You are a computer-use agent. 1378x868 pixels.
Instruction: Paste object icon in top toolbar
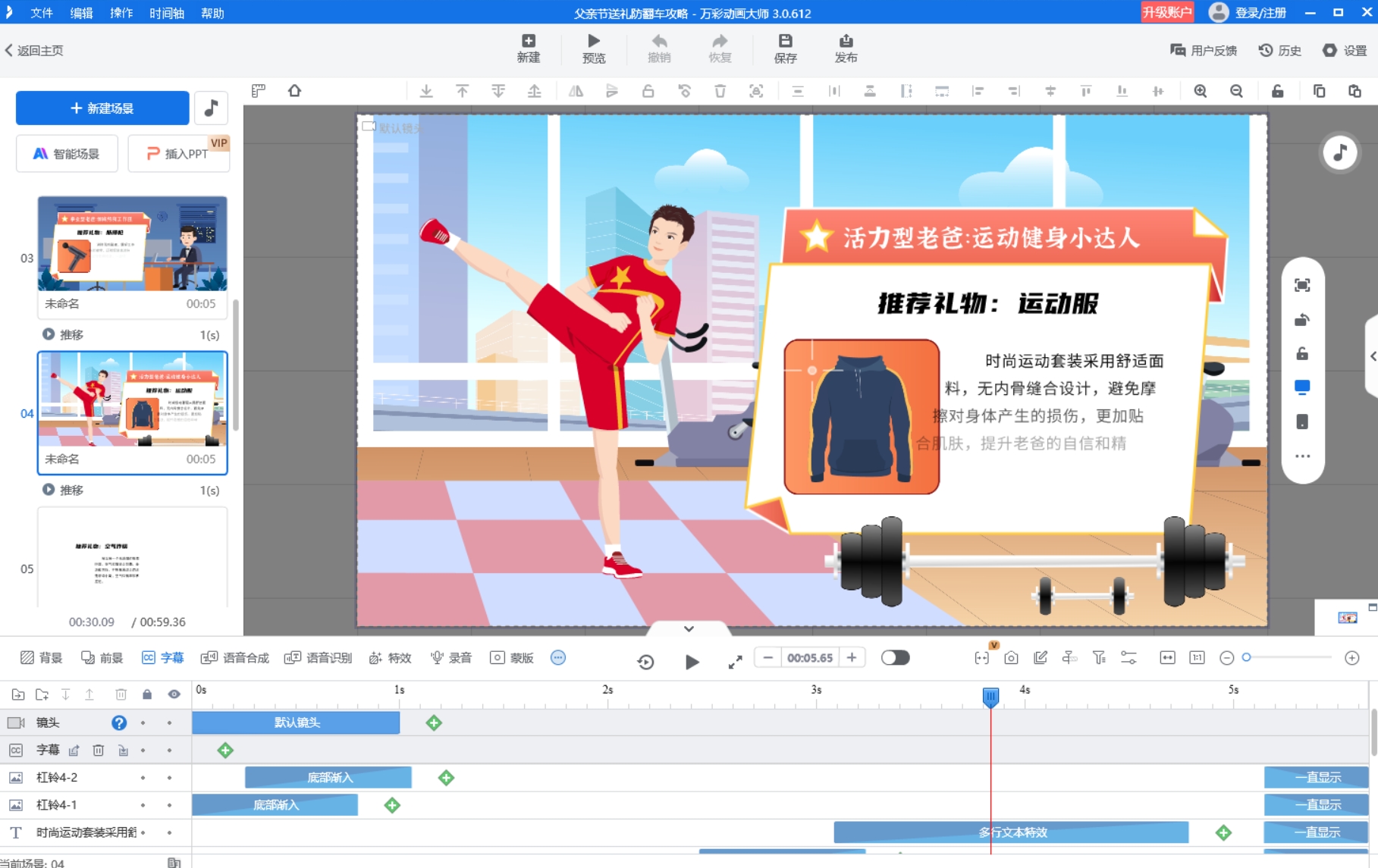(x=1354, y=91)
